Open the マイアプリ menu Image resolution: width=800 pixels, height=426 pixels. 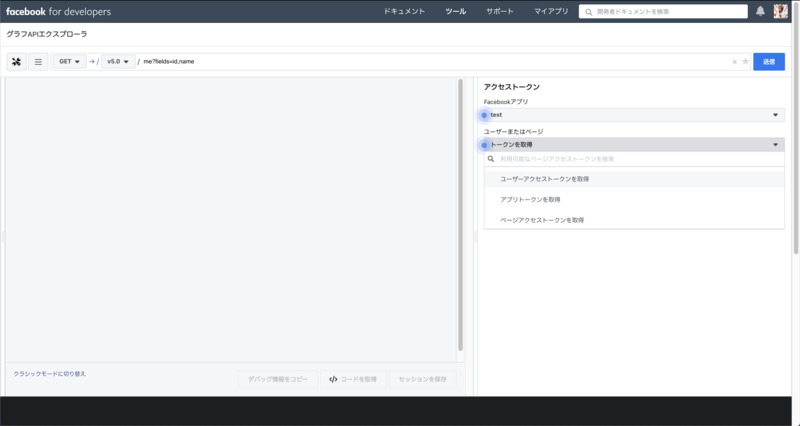(x=551, y=11)
